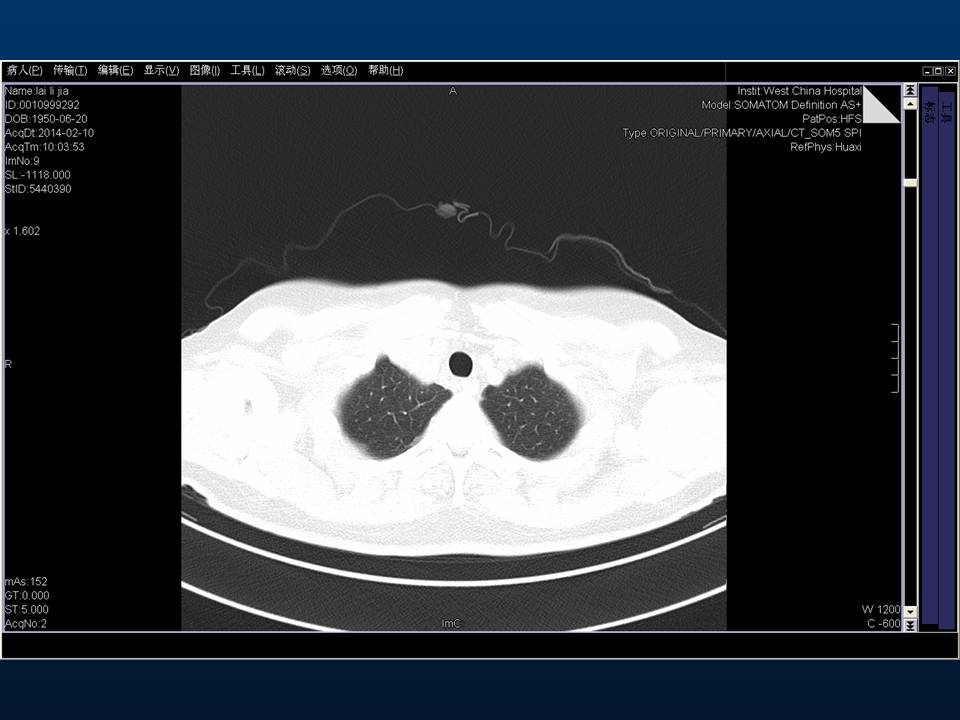Image resolution: width=960 pixels, height=720 pixels.
Task: Open the 传输(T) transfer menu
Action: click(70, 70)
